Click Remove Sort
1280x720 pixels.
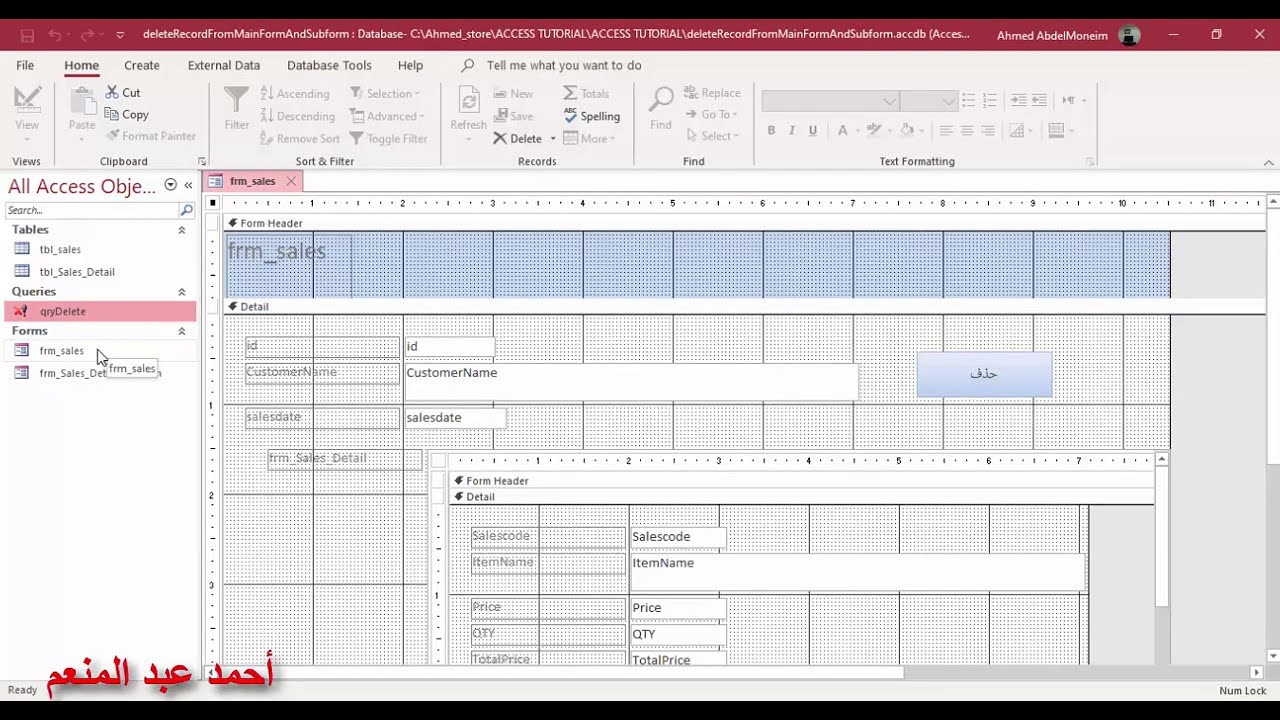[300, 139]
